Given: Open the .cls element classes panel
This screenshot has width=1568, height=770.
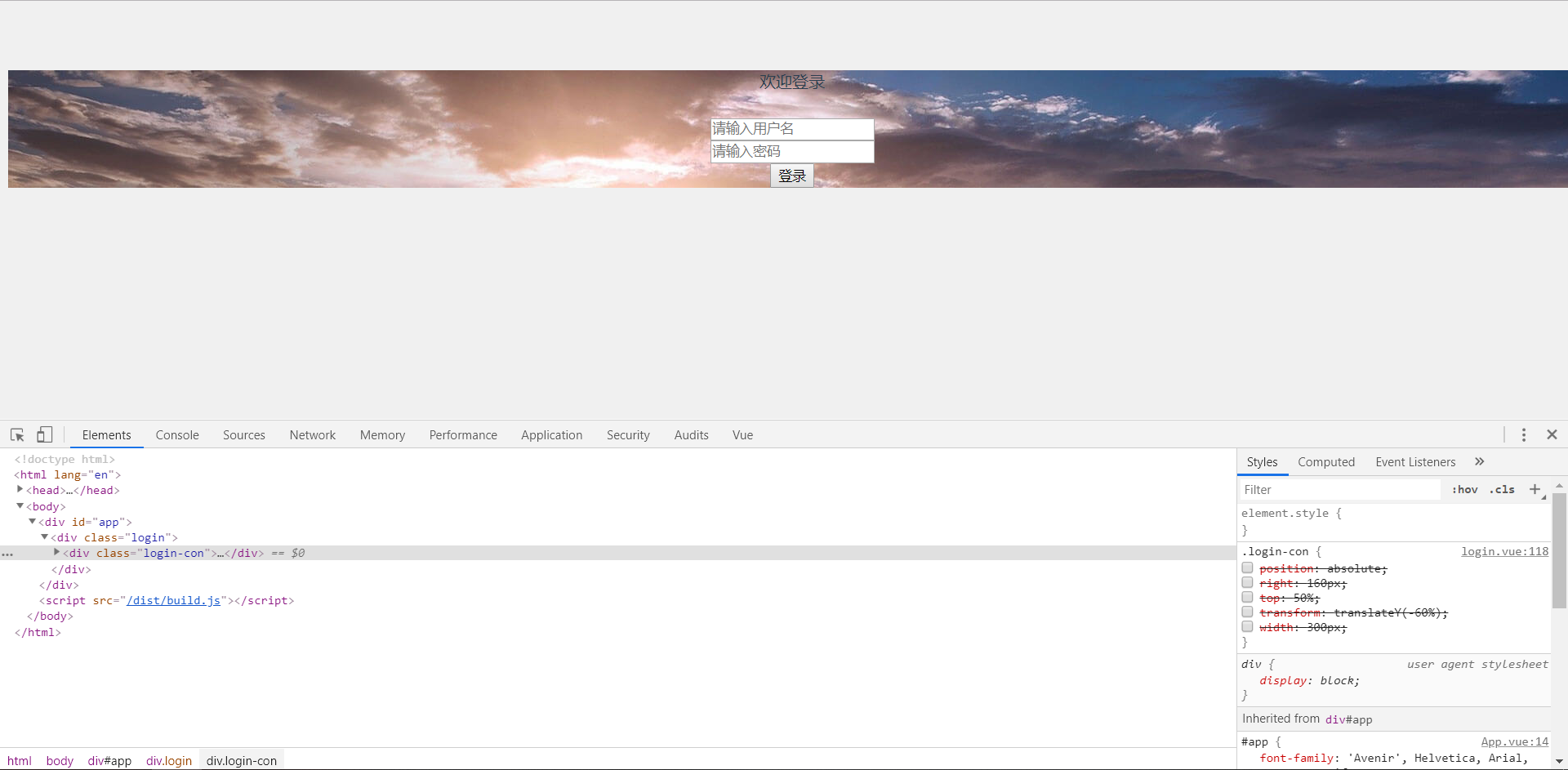Looking at the screenshot, I should point(1502,490).
